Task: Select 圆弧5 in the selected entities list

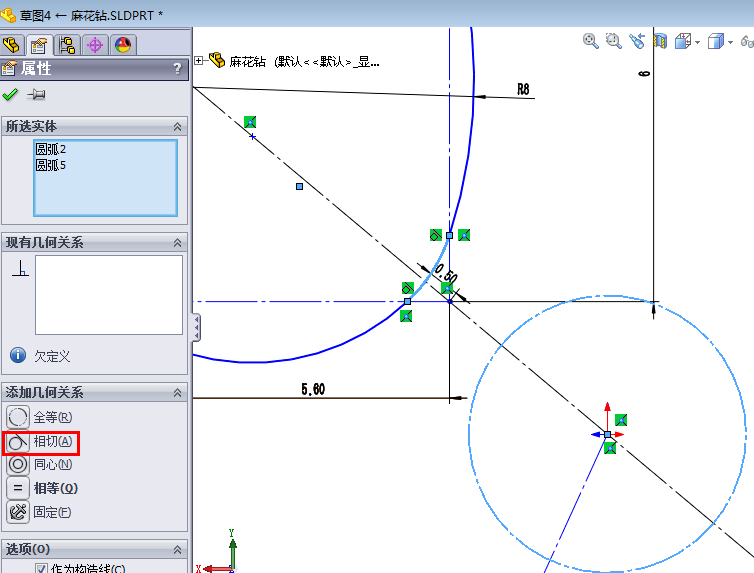Action: (51, 165)
